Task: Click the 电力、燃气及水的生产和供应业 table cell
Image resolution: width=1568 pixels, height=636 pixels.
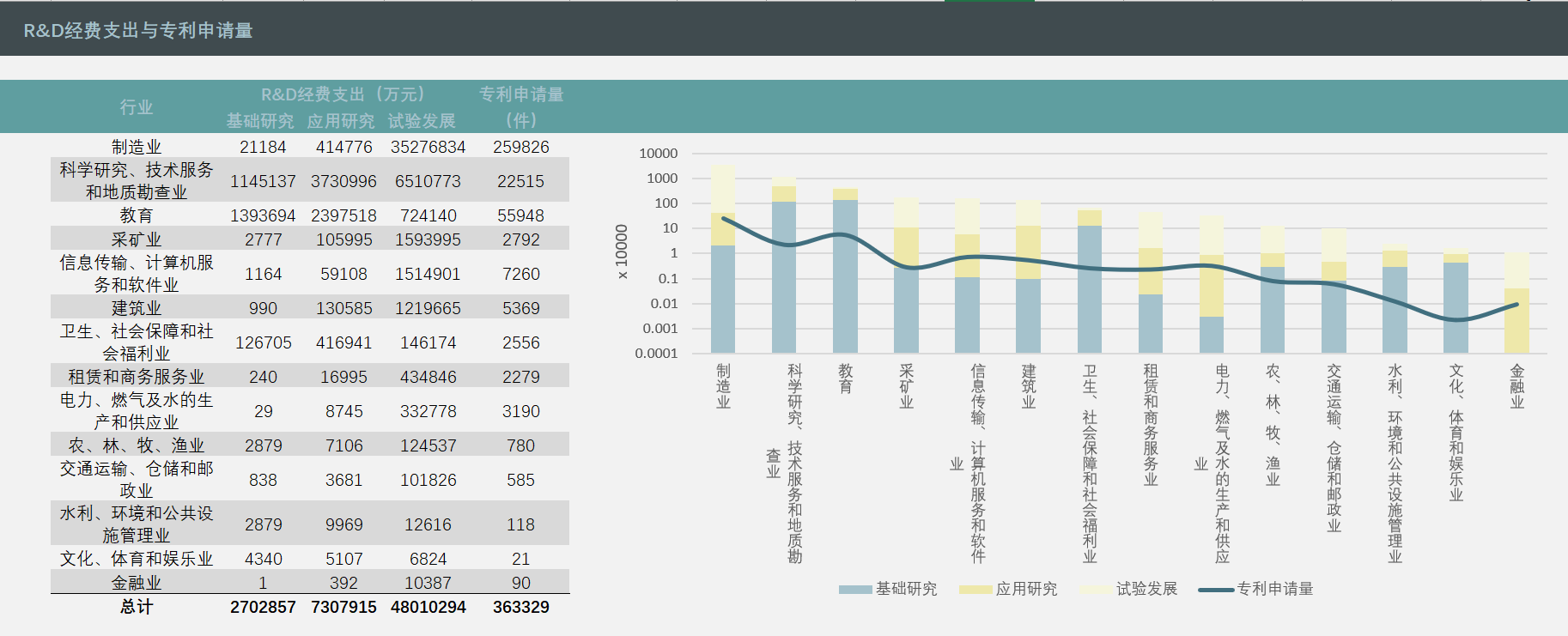Action: coord(137,411)
